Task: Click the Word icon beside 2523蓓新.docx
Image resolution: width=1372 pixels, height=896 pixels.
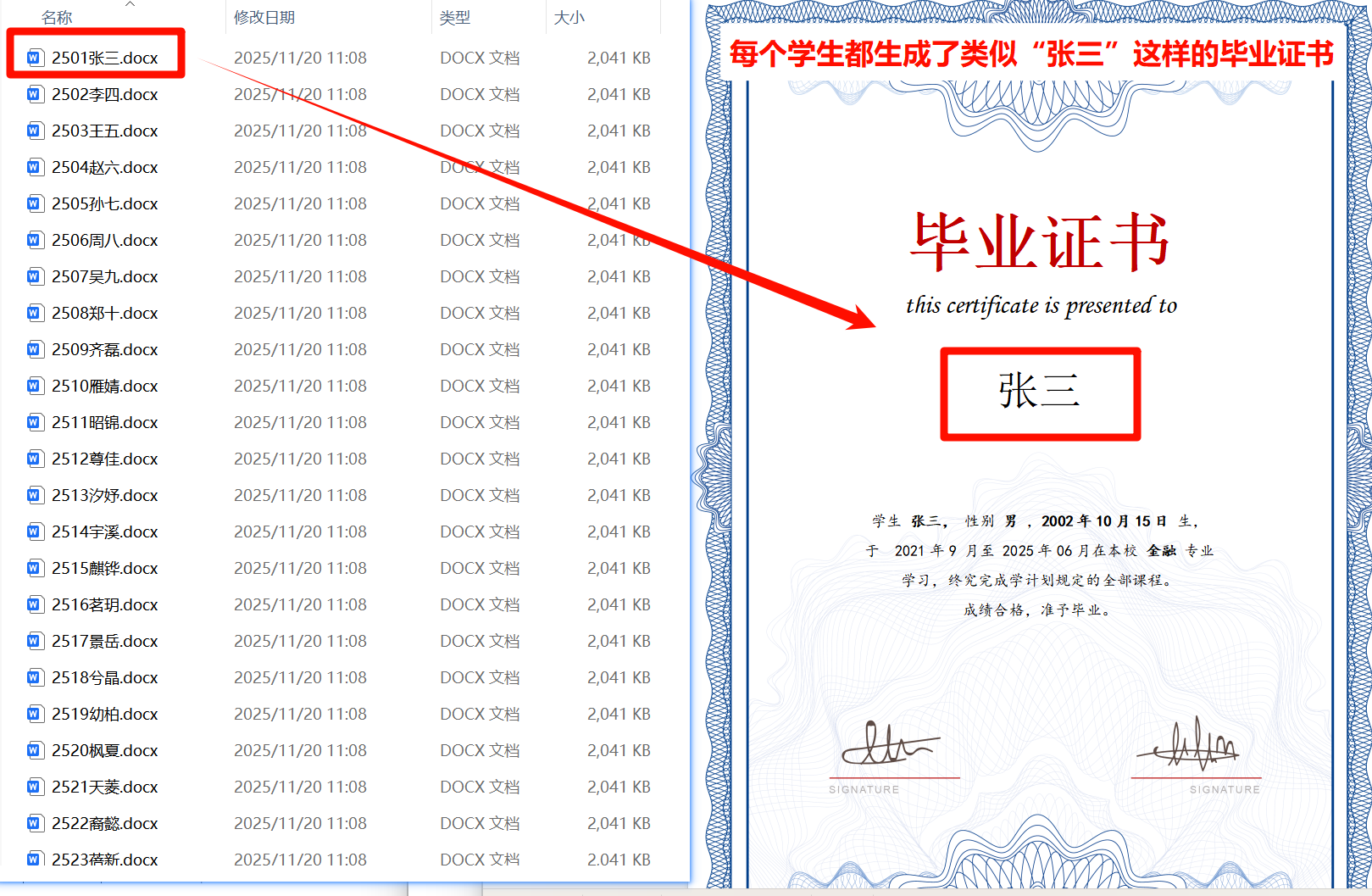Action: click(x=33, y=859)
